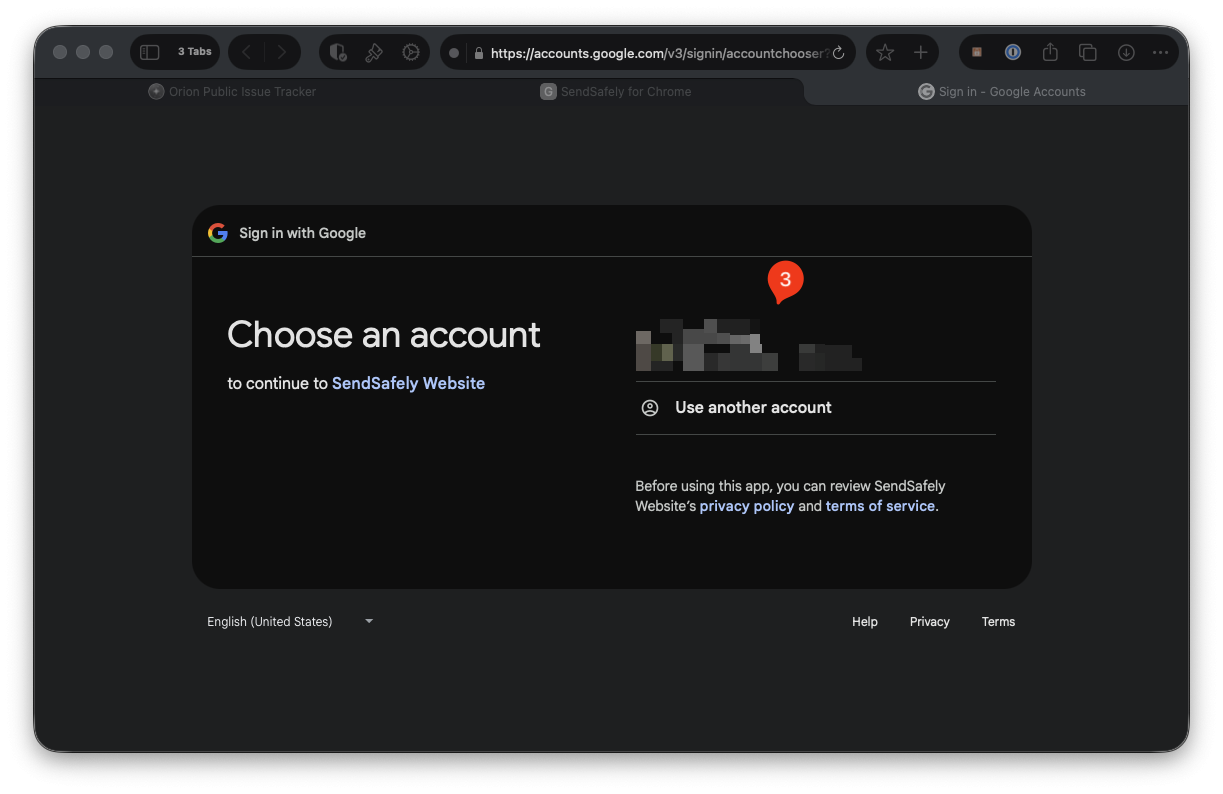Switch to Orion Public Issue Tracker tab
This screenshot has height=794, width=1223.
[232, 92]
